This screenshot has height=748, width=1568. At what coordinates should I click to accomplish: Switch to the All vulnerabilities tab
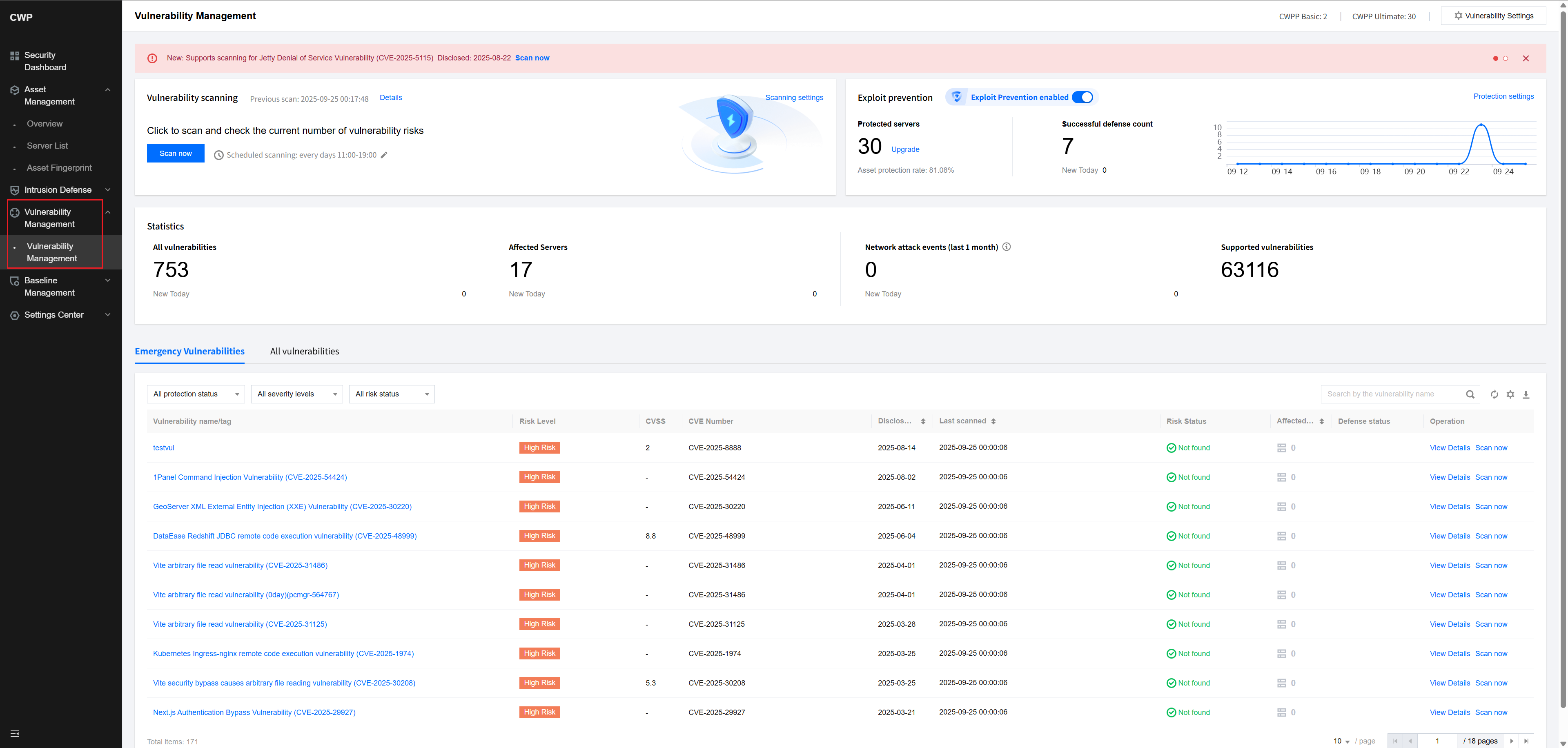pos(304,351)
